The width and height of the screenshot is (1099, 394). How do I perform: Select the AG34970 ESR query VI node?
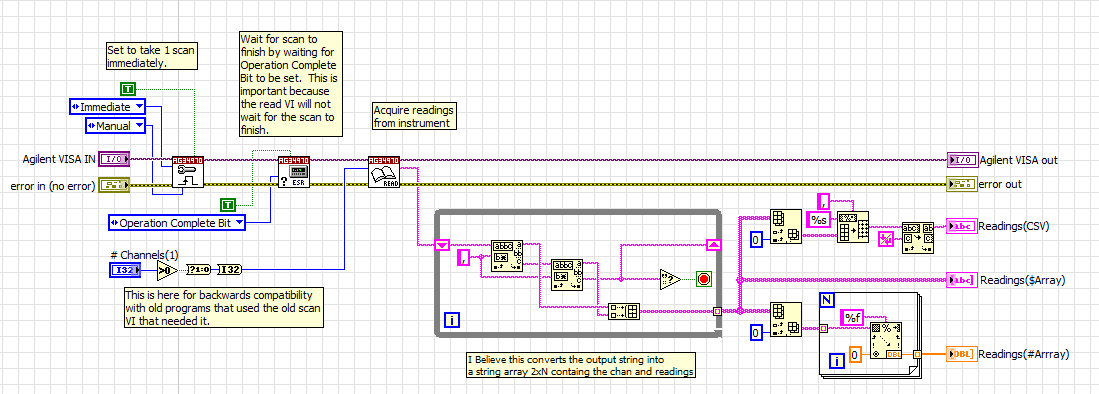click(x=293, y=172)
